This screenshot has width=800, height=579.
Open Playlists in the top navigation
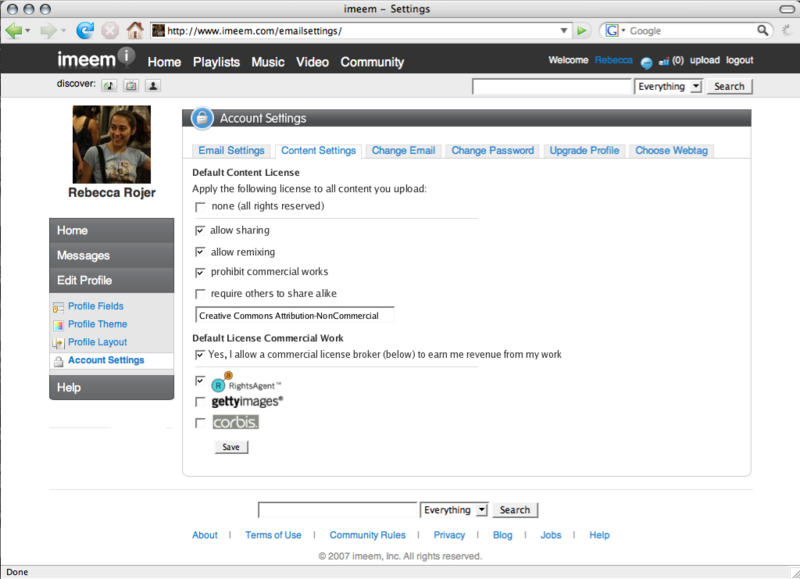pos(216,62)
